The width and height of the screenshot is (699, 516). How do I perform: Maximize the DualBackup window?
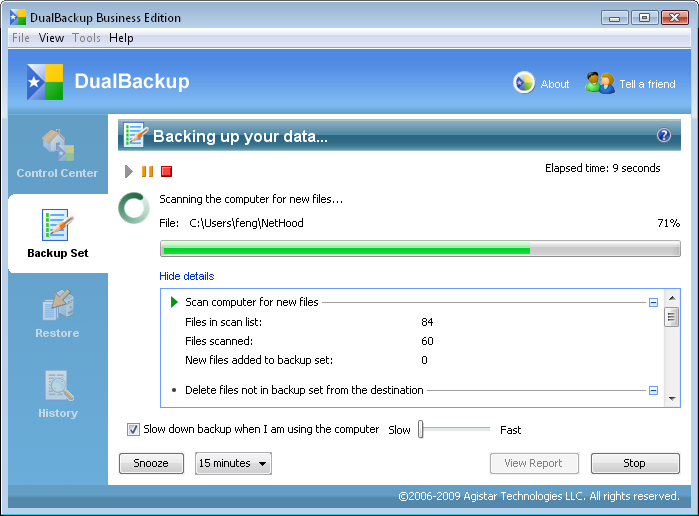click(644, 18)
